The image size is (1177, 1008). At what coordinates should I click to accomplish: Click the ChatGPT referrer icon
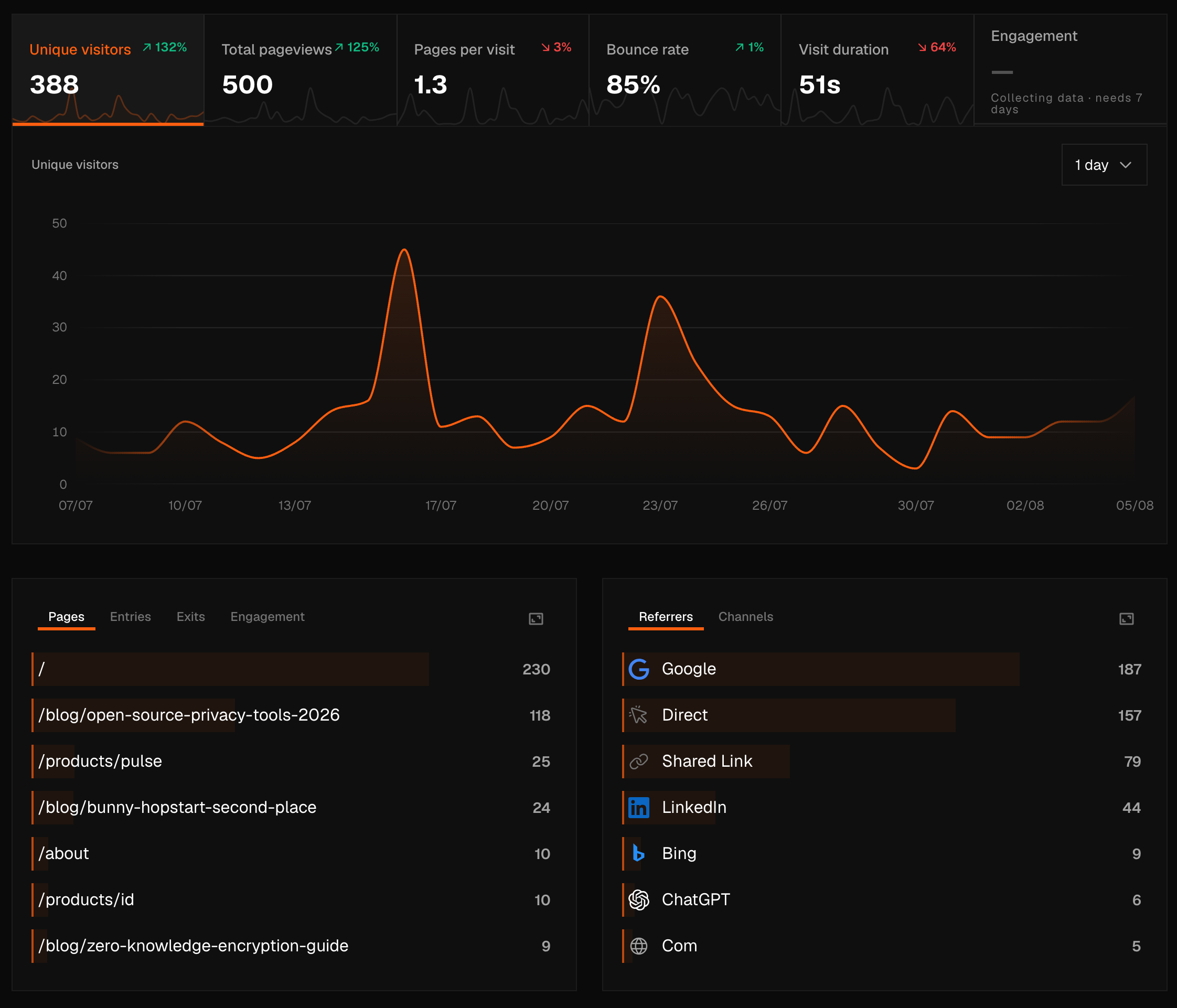pyautogui.click(x=638, y=899)
